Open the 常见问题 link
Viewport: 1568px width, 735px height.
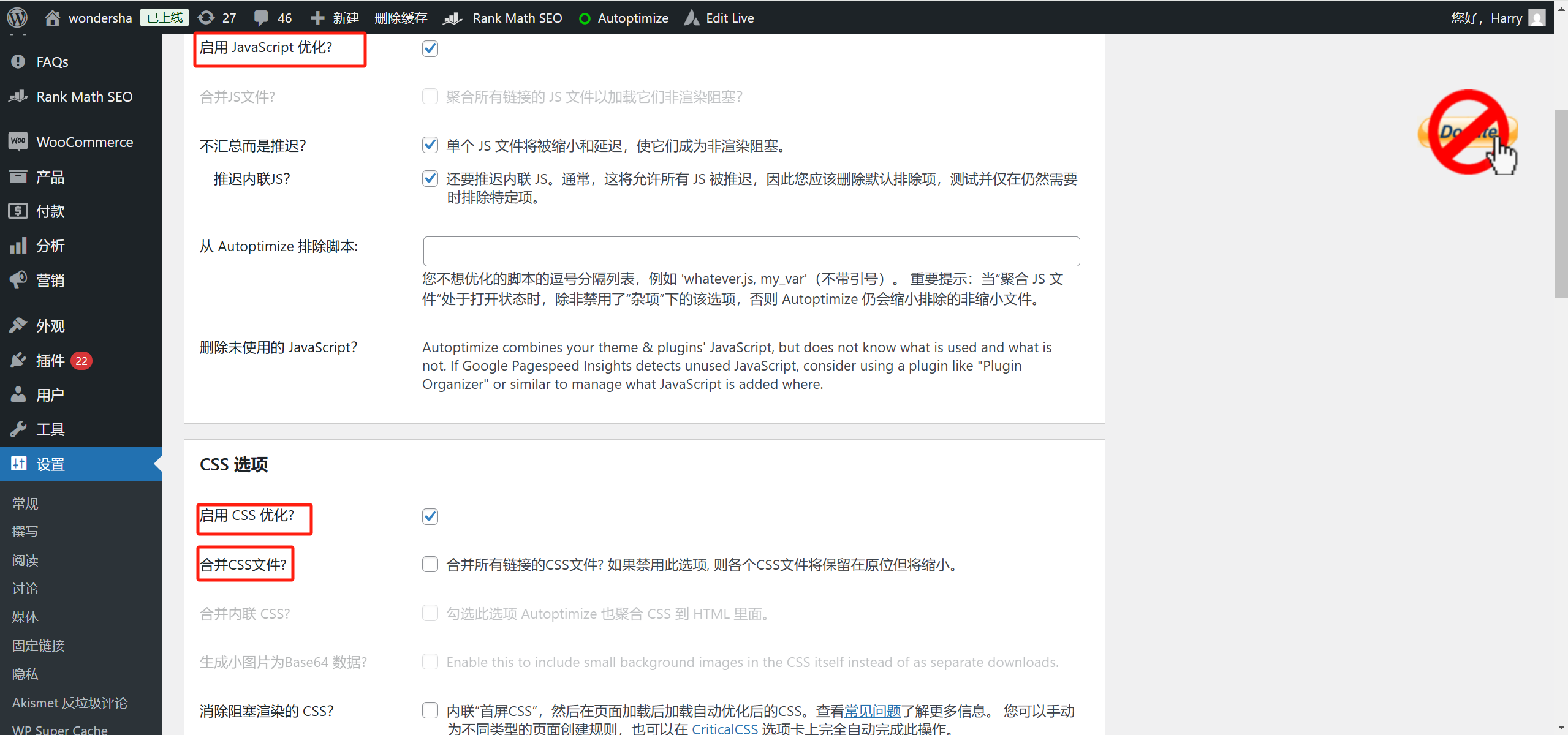(x=872, y=710)
